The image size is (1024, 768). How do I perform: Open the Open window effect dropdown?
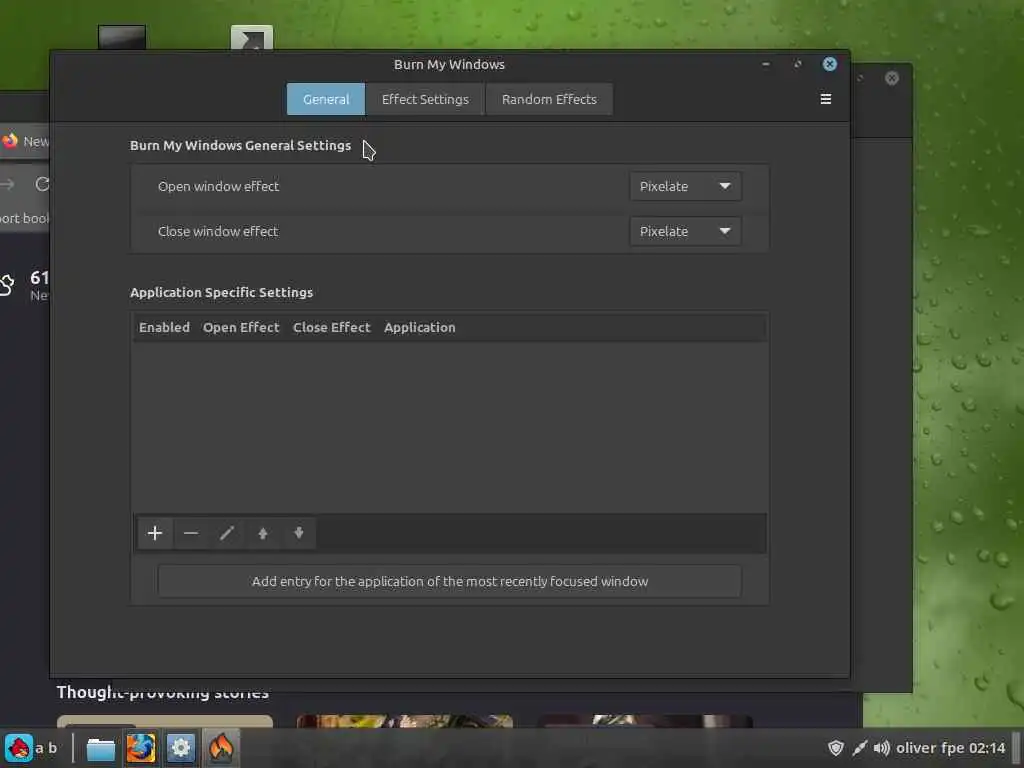685,186
